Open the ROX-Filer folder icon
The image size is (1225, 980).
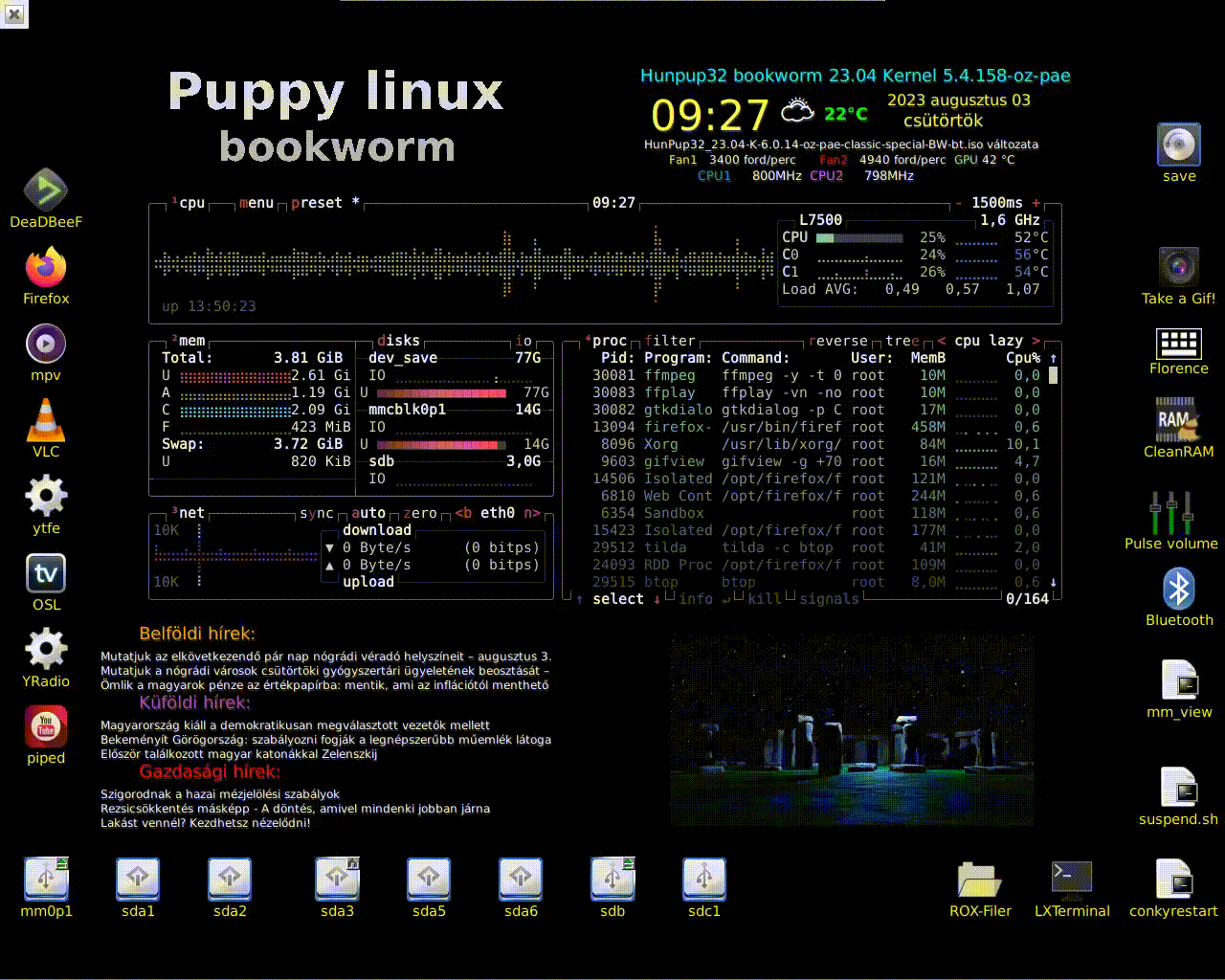coord(980,880)
